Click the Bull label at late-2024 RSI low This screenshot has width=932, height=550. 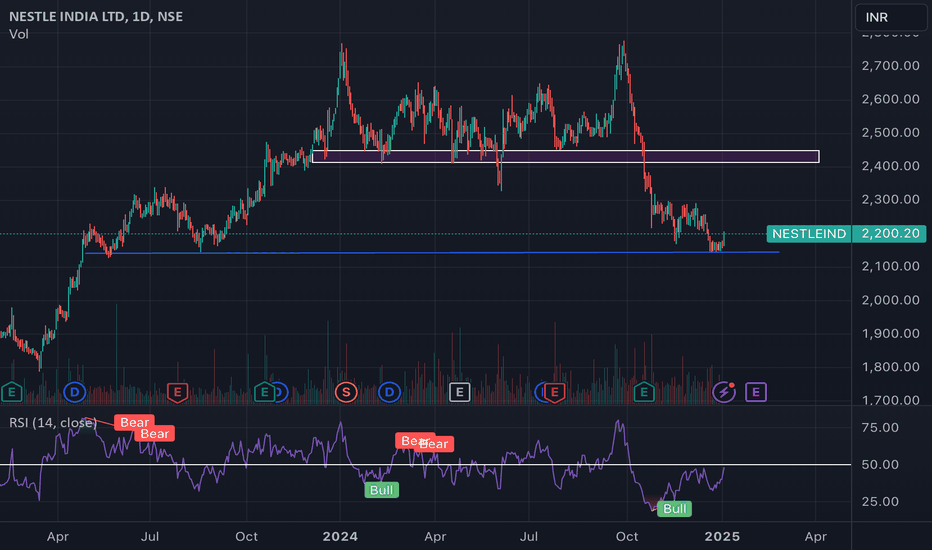coord(675,508)
